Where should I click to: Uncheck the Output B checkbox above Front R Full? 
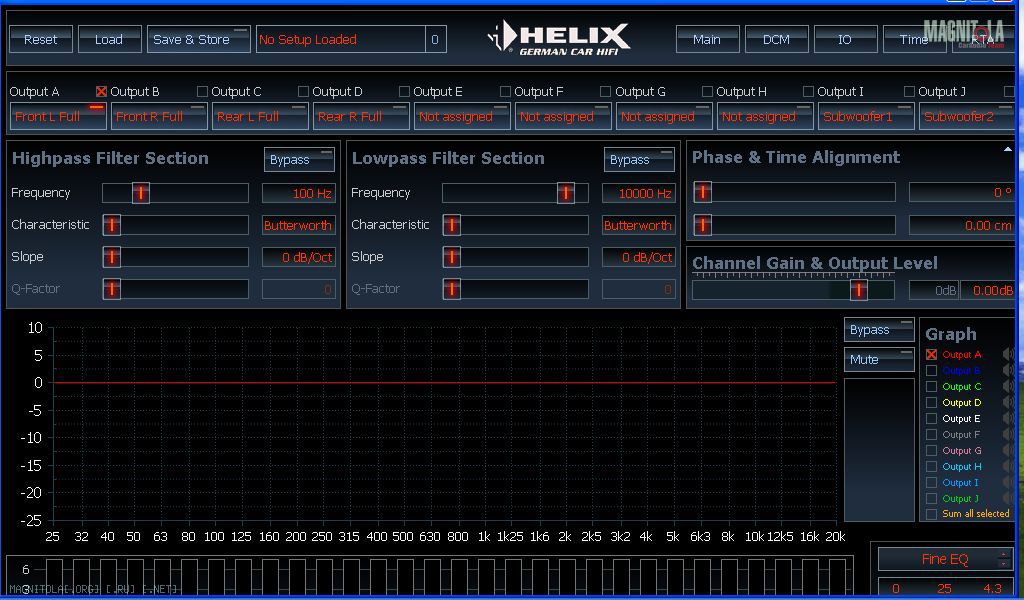click(101, 91)
